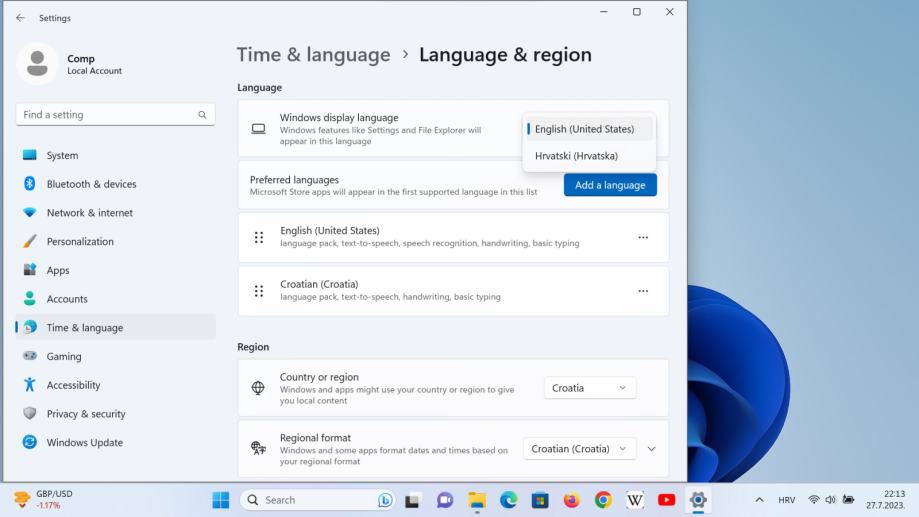Open Wi-Fi network tray icon
This screenshot has height=517, width=919.
click(x=814, y=500)
